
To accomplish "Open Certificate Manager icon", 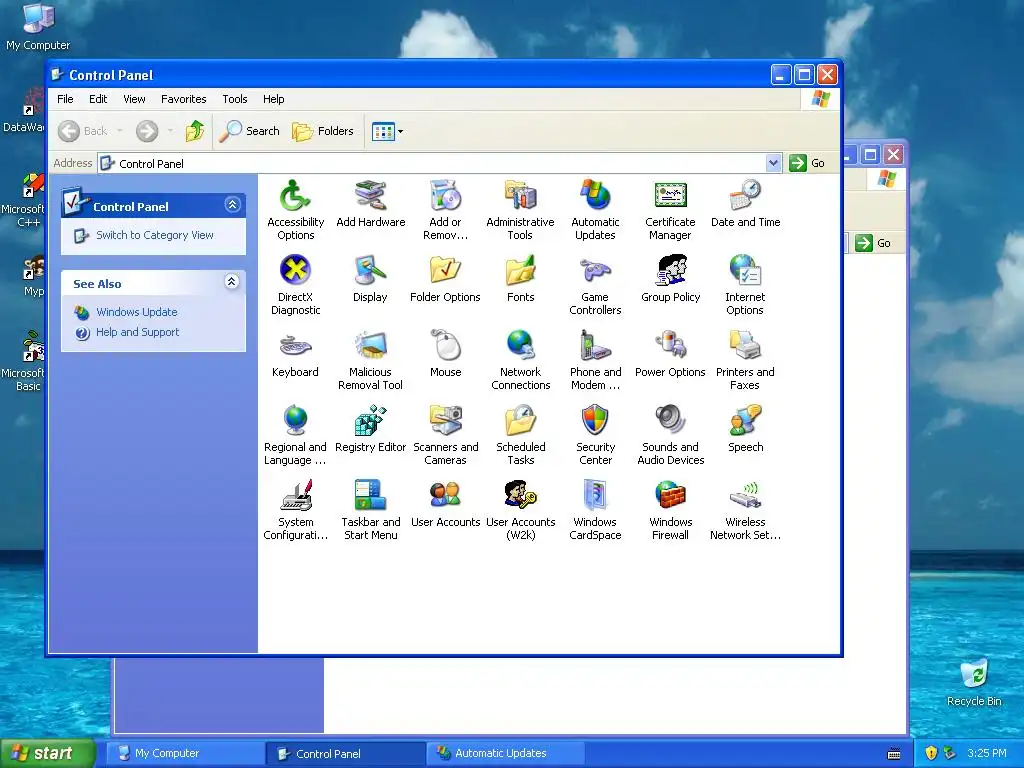I will pos(670,195).
